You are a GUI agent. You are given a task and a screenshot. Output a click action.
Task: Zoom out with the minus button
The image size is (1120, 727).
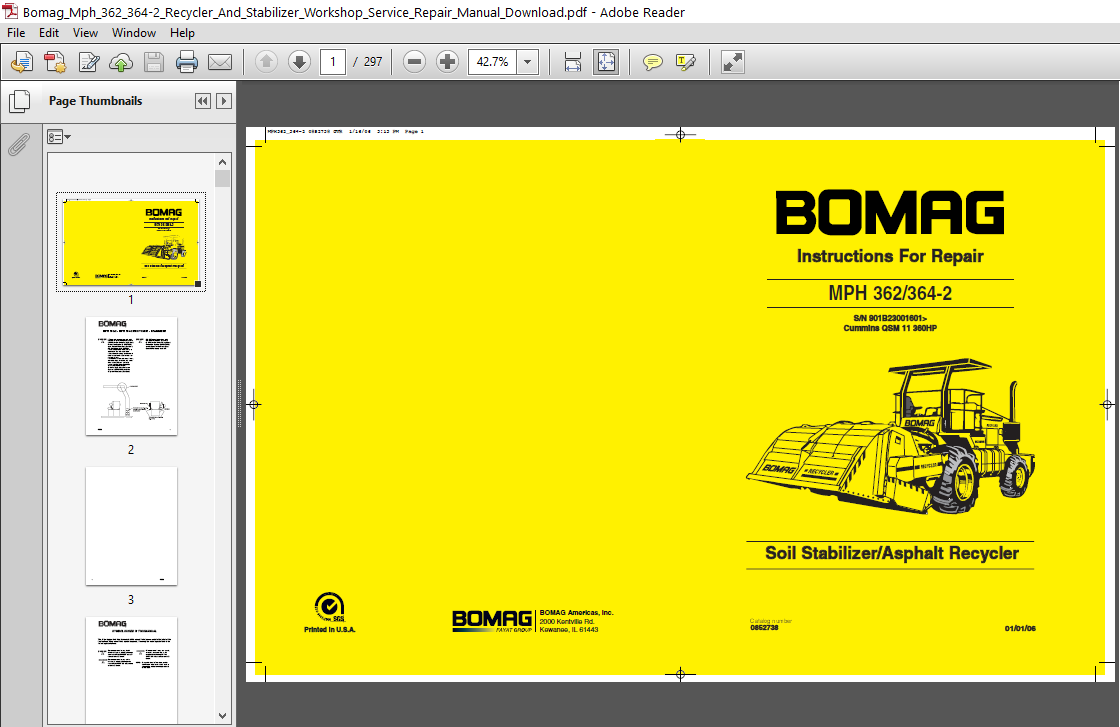click(x=414, y=62)
